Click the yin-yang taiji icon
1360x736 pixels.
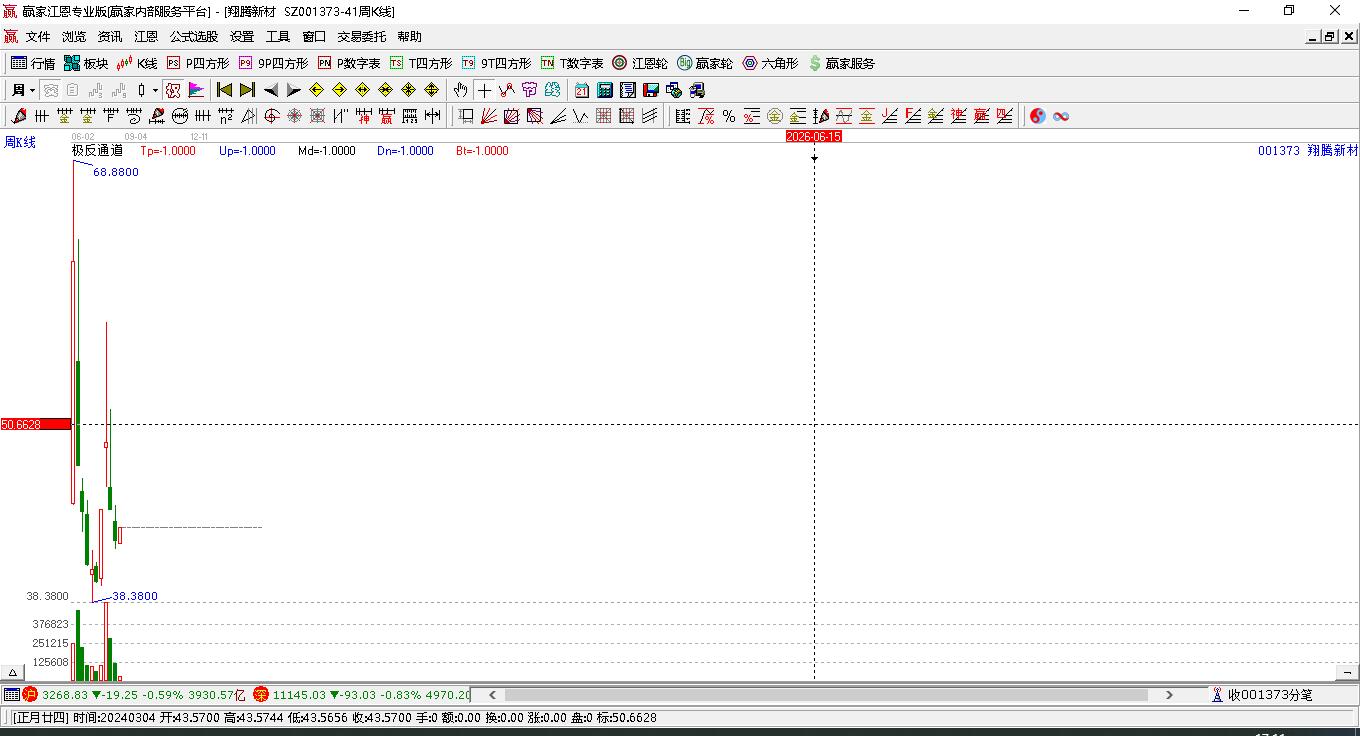pos(1037,116)
